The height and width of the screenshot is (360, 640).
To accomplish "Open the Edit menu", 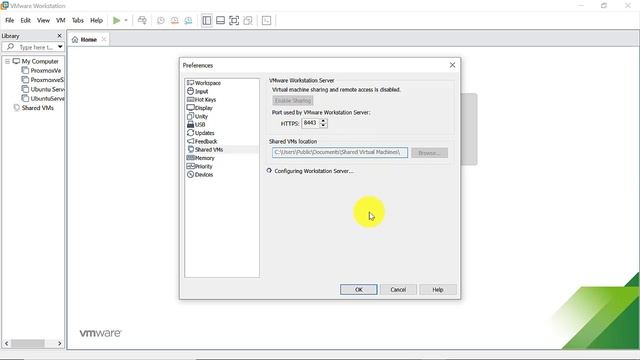I will [x=25, y=20].
